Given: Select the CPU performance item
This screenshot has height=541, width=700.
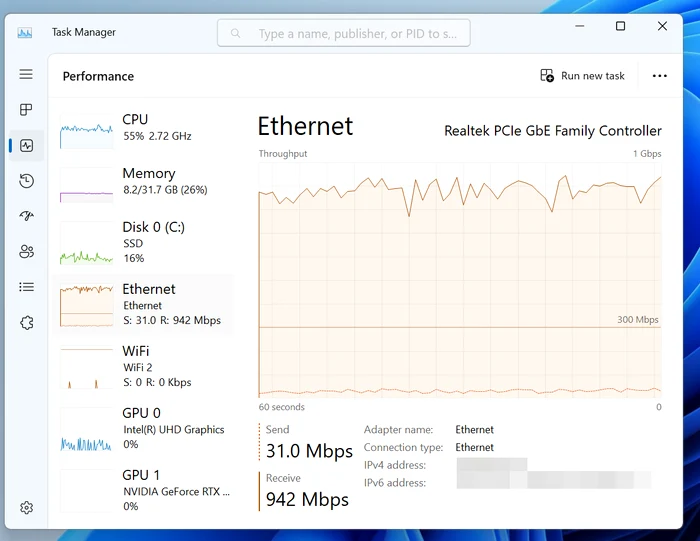Looking at the screenshot, I should pyautogui.click(x=143, y=127).
